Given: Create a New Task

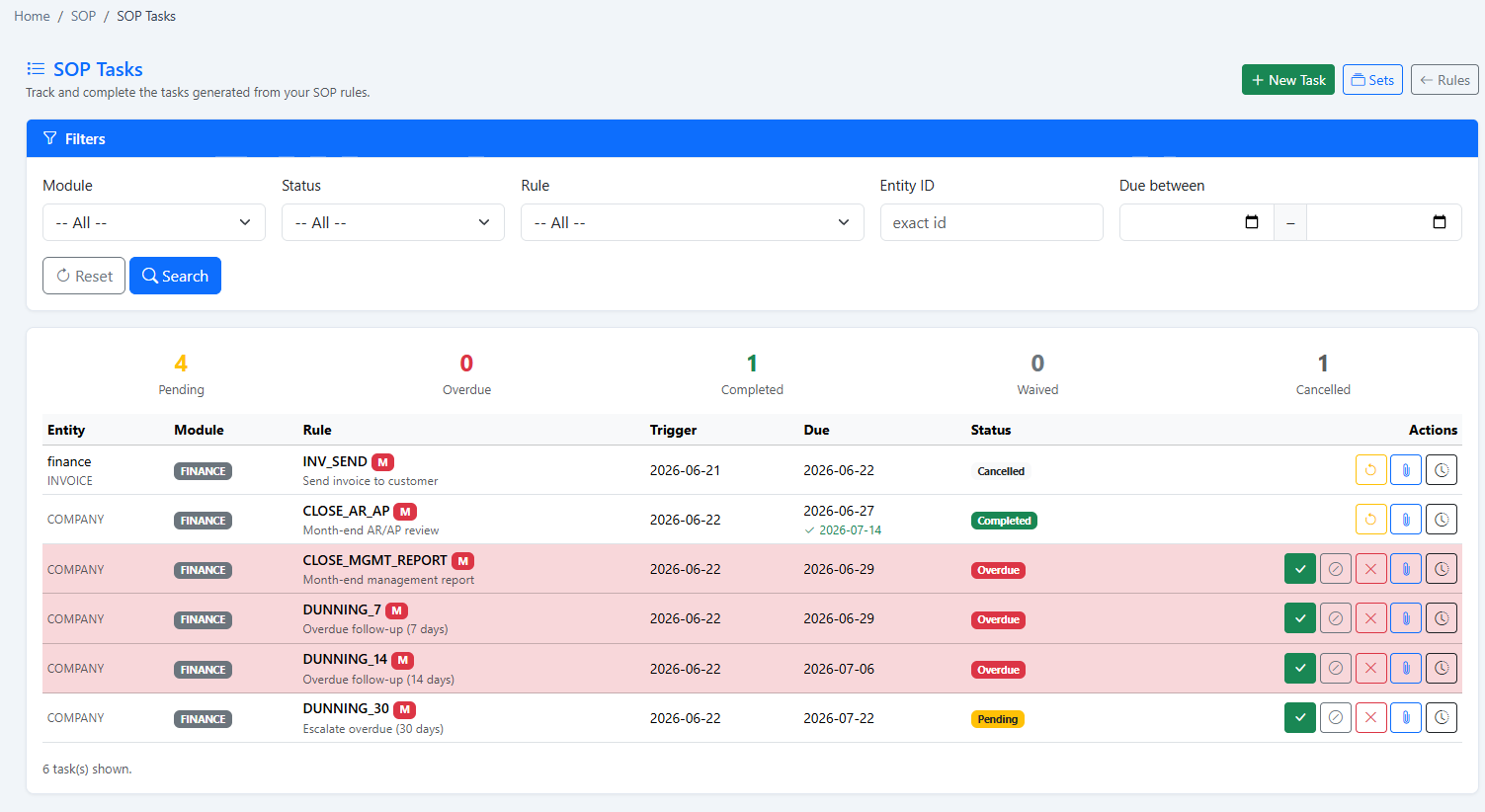Looking at the screenshot, I should pyautogui.click(x=1288, y=80).
